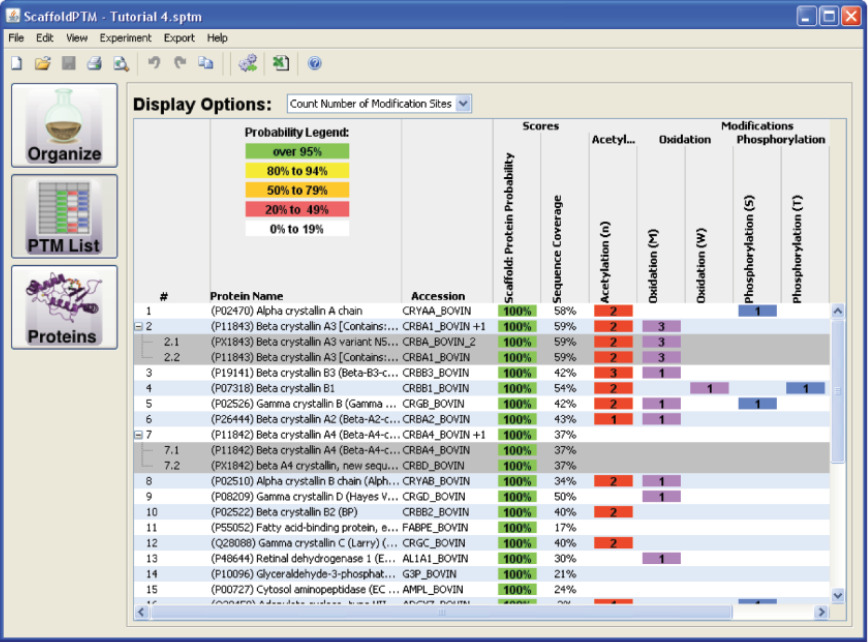Click the orange '50% to 79%' legend swatch
Screen dimensions: 868x642
(297, 190)
